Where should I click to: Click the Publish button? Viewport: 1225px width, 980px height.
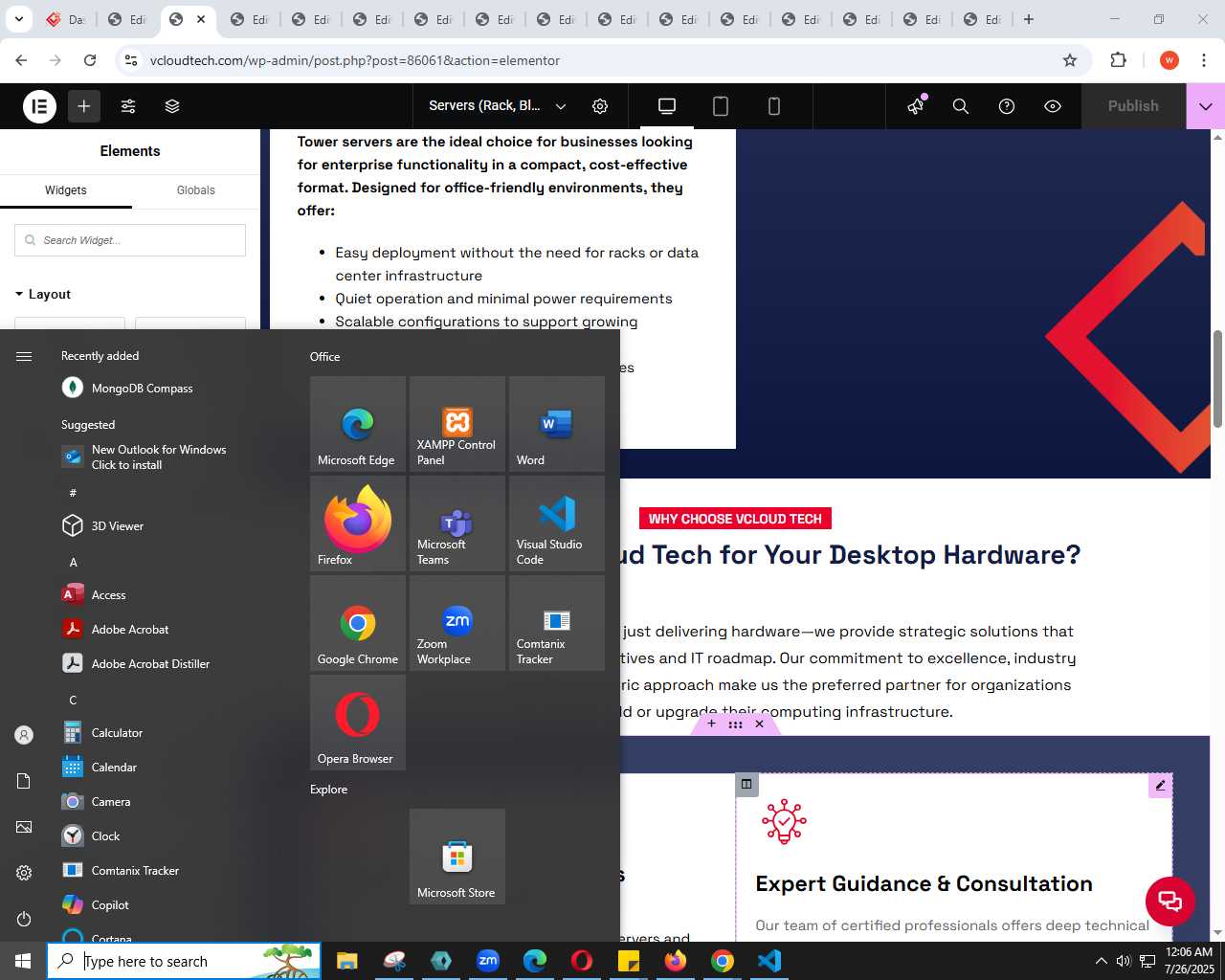click(x=1133, y=106)
